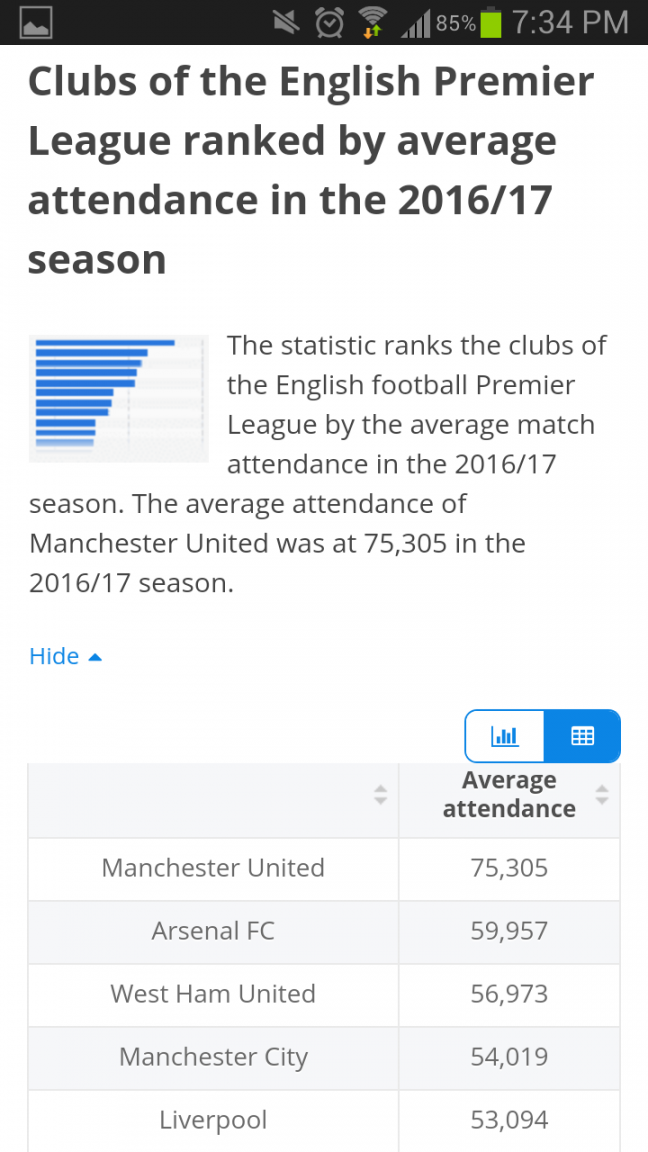The width and height of the screenshot is (648, 1152).
Task: Select the Liverpool row
Action: pyautogui.click(x=324, y=1121)
